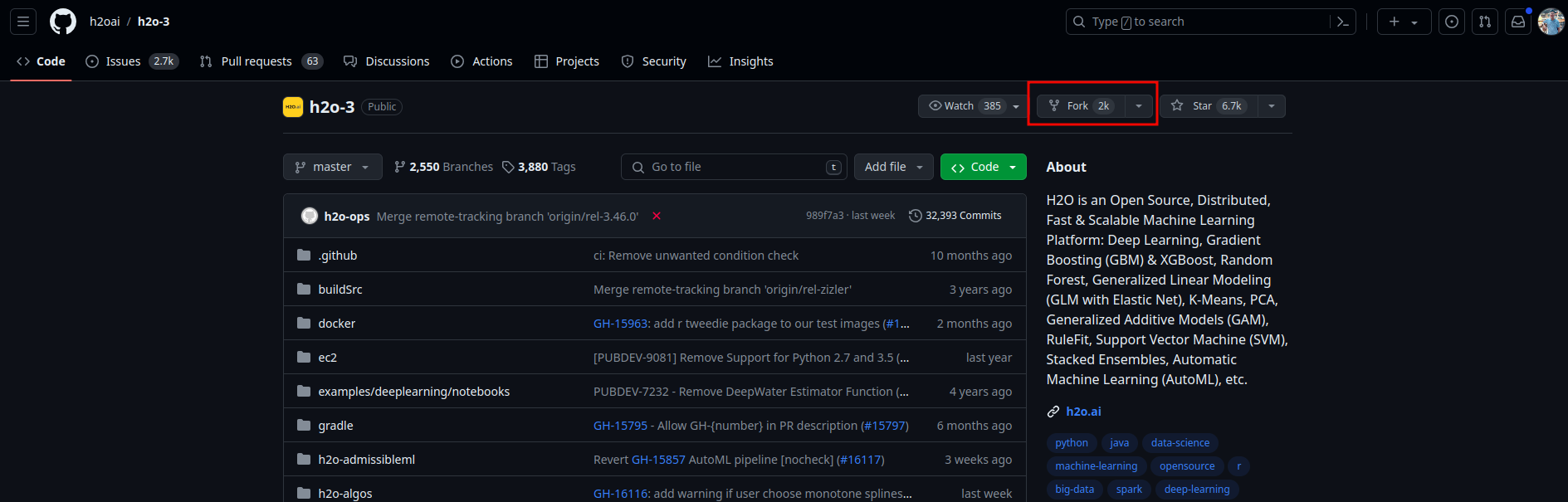Open the h2o.ai website link
This screenshot has width=1568, height=502.
[1083, 412]
